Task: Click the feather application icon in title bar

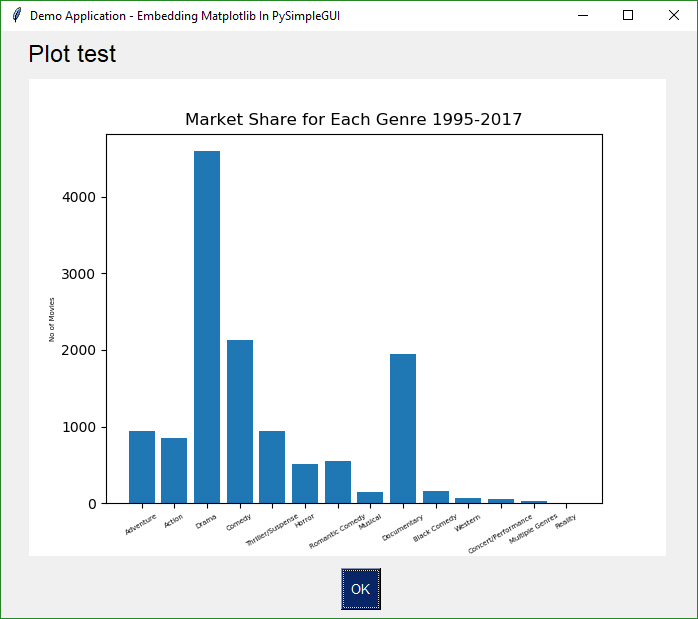Action: tap(17, 16)
